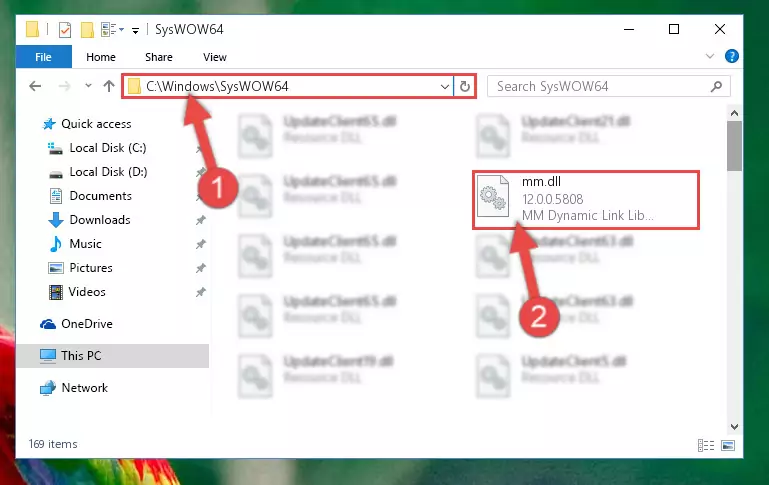Select Quick access in navigation pane
Viewport: 769px width, 485px height.
pyautogui.click(x=96, y=124)
